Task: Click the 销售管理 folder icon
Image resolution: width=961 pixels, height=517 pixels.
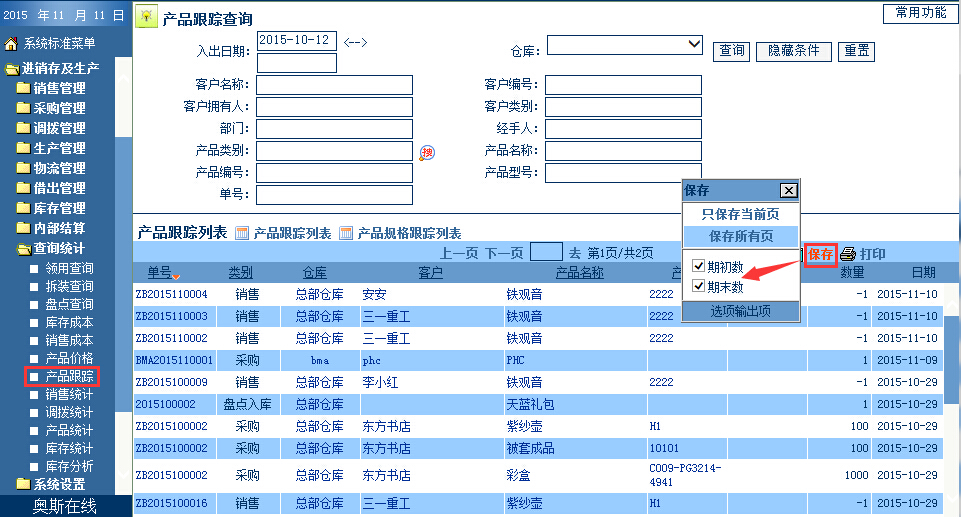Action: tap(23, 88)
